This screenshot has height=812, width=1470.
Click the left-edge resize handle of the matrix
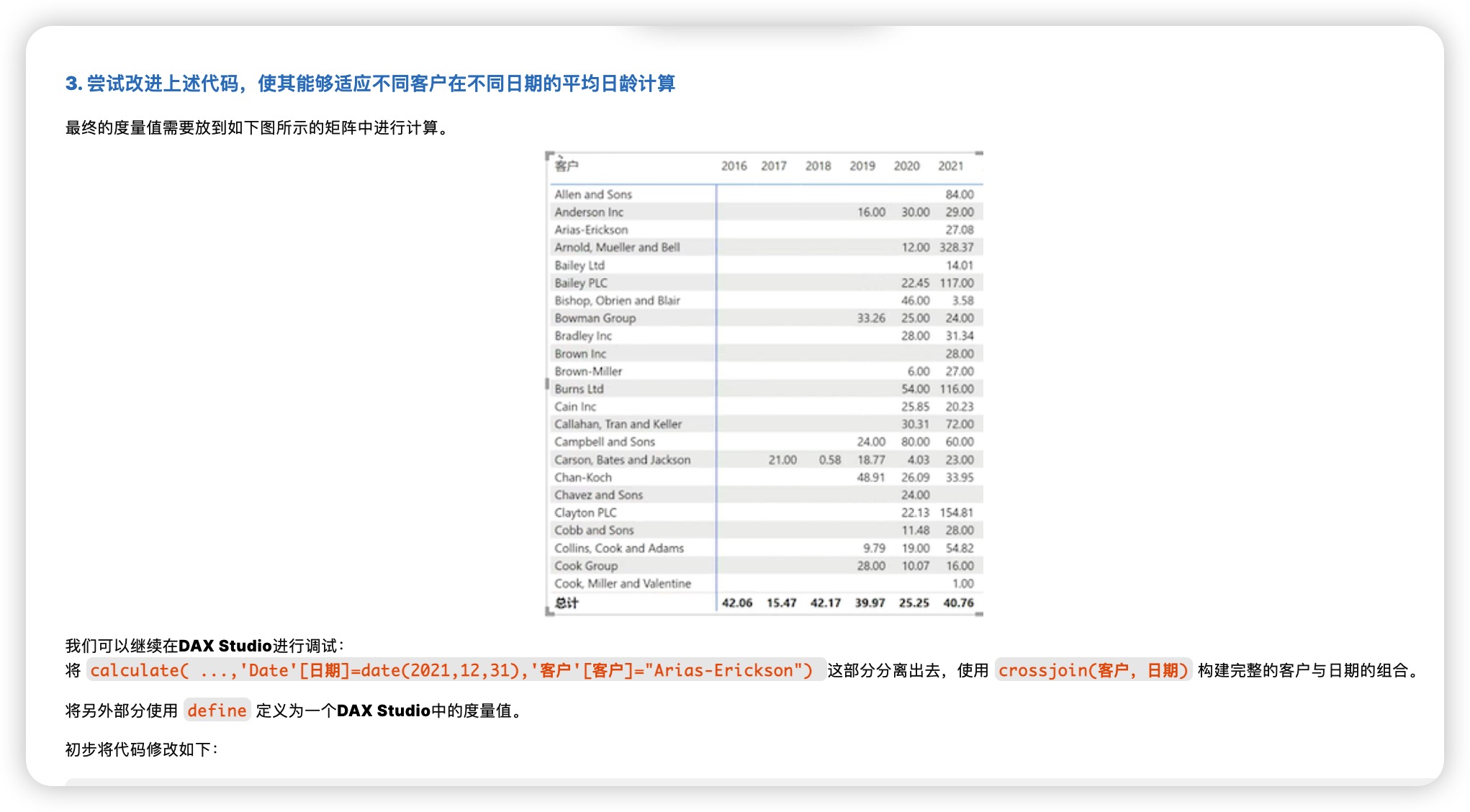(x=547, y=384)
